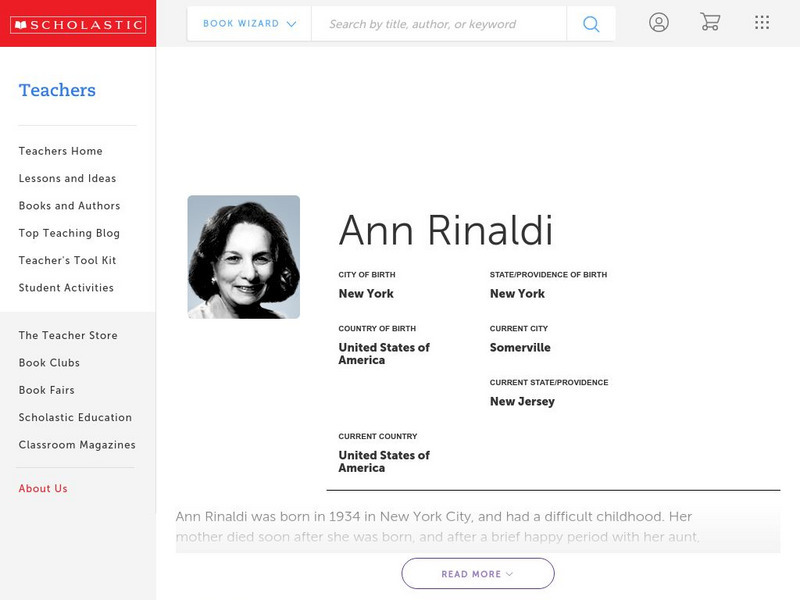Visit the Lessons and Ideas page
Screen dimensions: 800x600
click(66, 178)
